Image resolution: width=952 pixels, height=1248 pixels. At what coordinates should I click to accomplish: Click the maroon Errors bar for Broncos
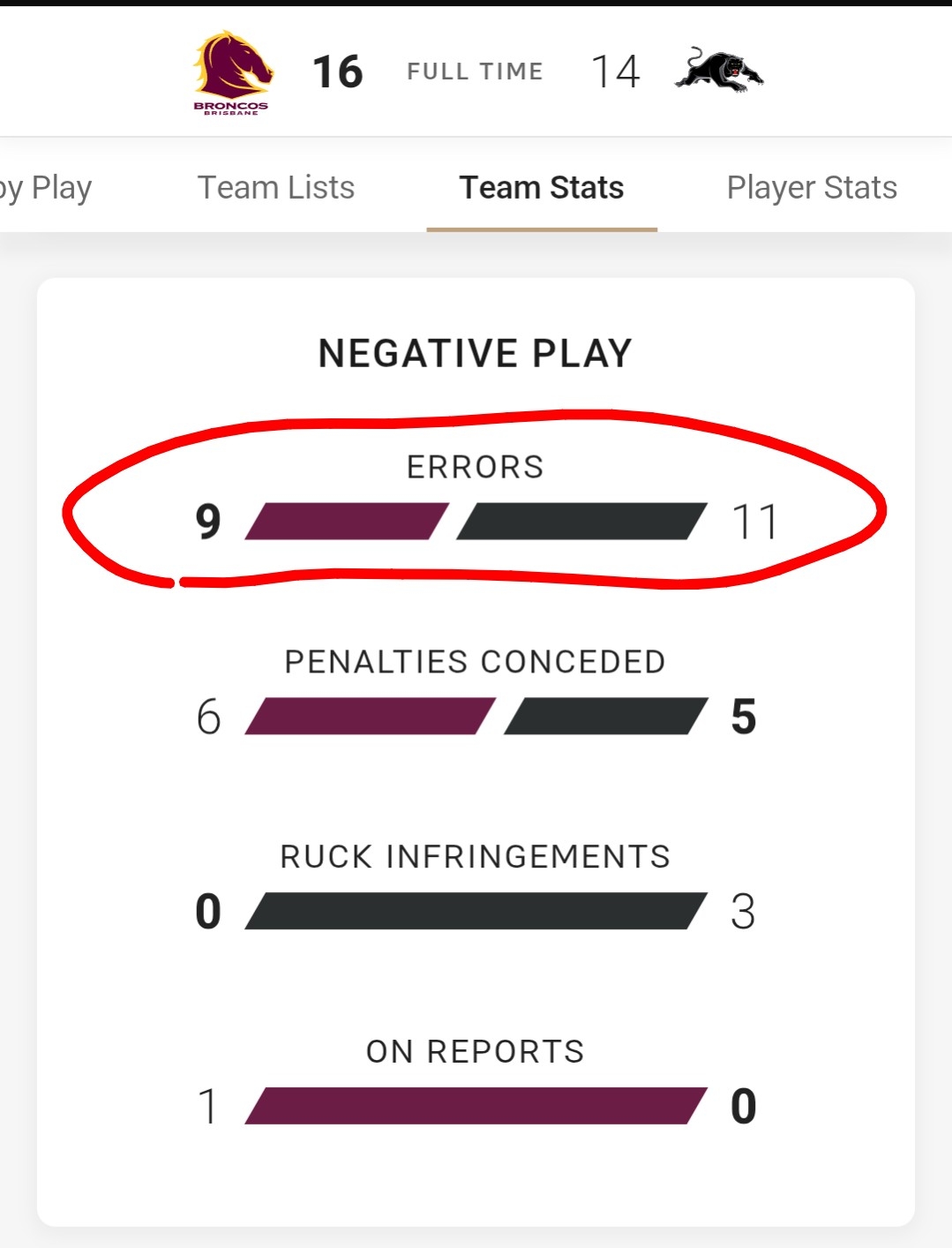click(347, 521)
